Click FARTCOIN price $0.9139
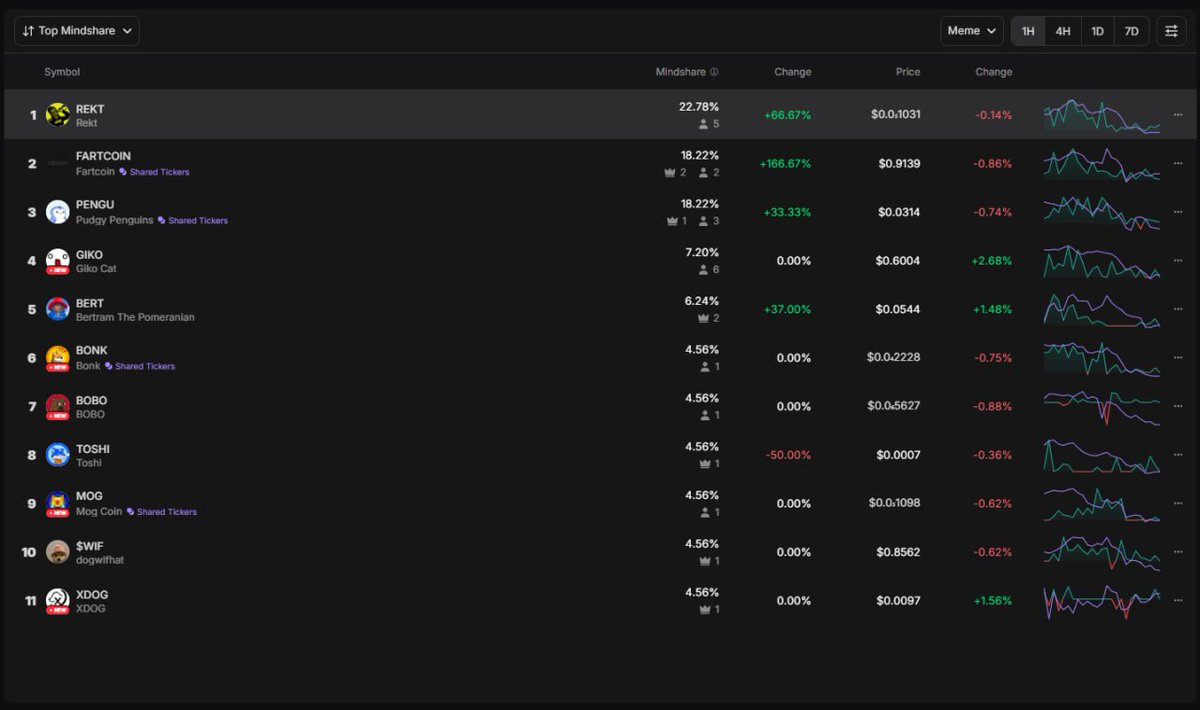The width and height of the screenshot is (1200, 710). coord(900,163)
